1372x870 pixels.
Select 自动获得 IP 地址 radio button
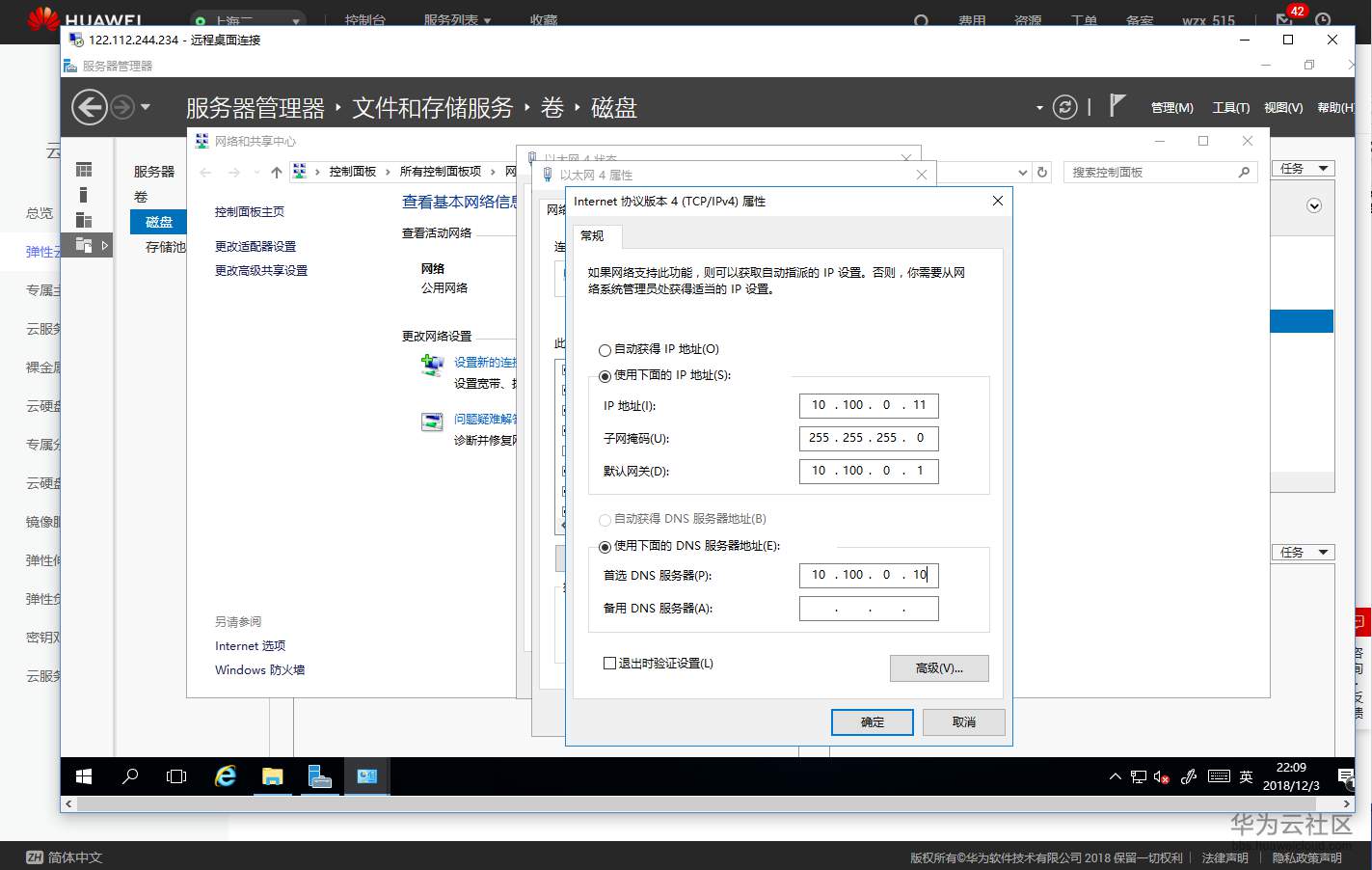[605, 349]
